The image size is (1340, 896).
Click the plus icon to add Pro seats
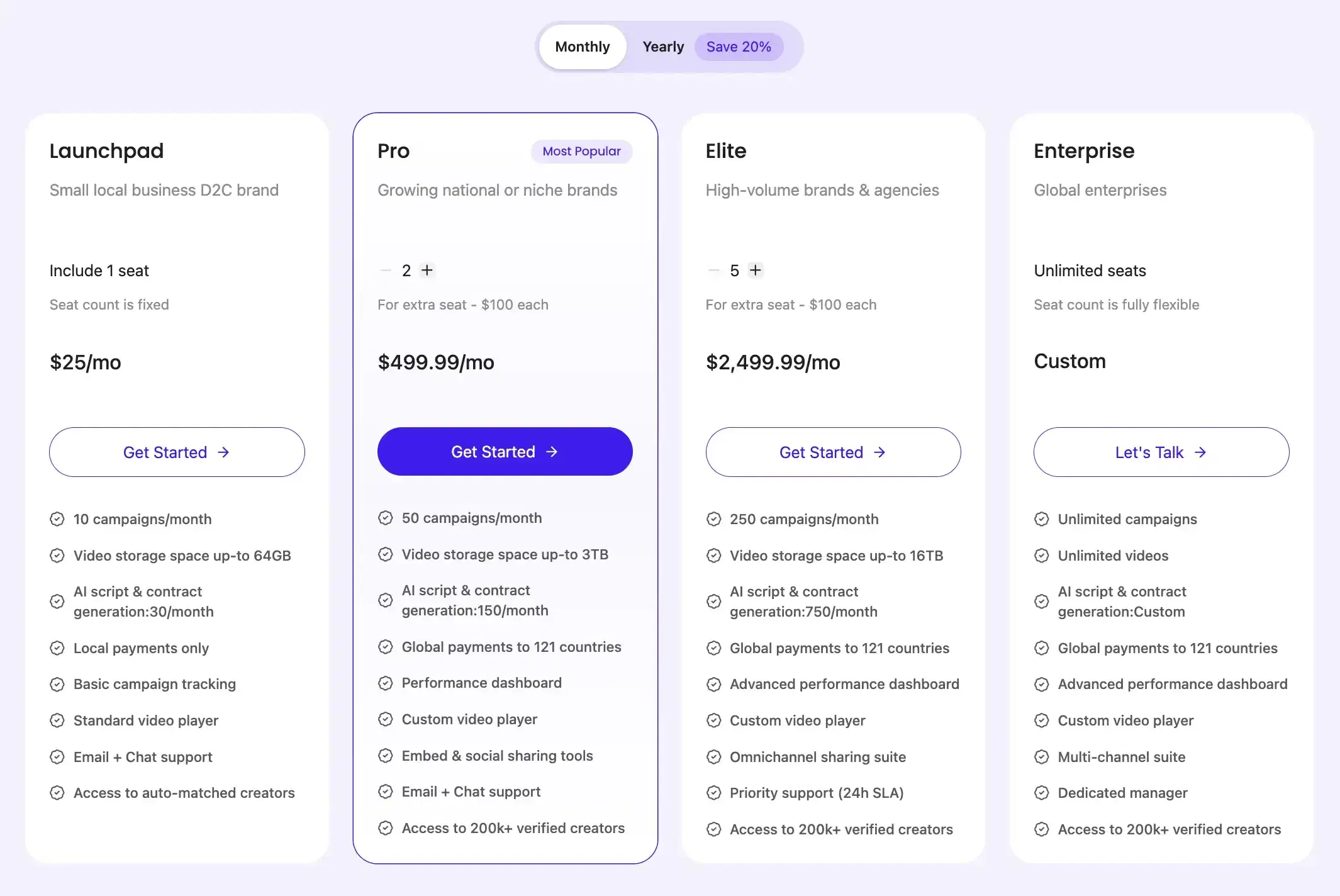tap(427, 271)
